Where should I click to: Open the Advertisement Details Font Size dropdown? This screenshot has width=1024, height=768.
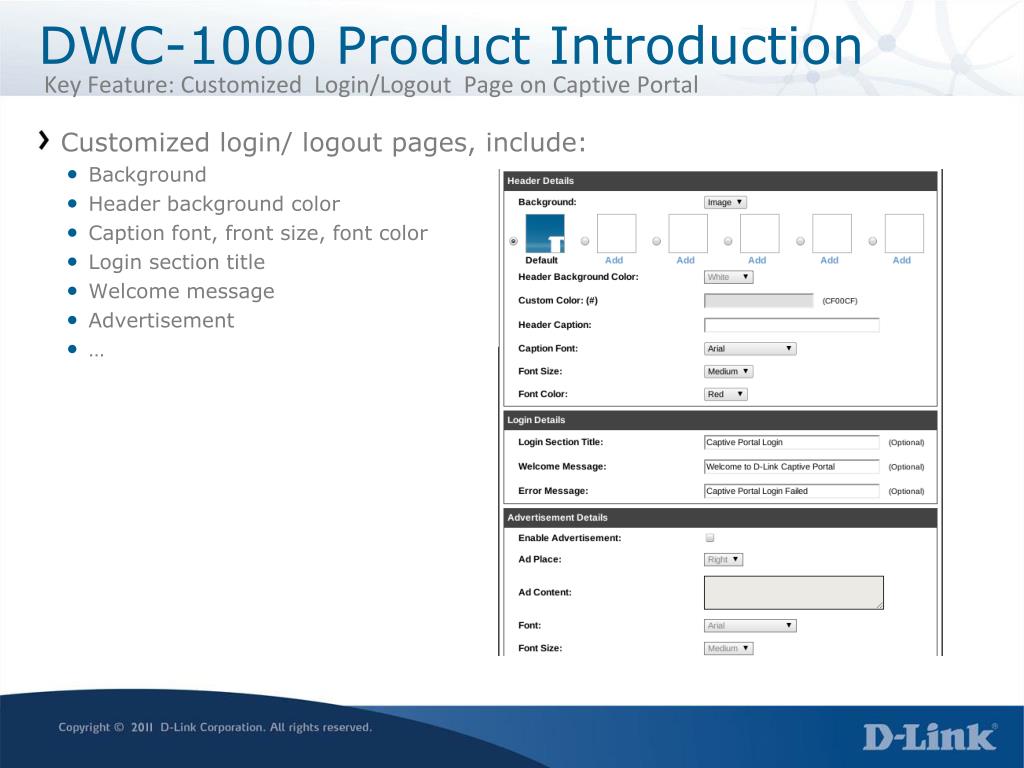pos(728,648)
